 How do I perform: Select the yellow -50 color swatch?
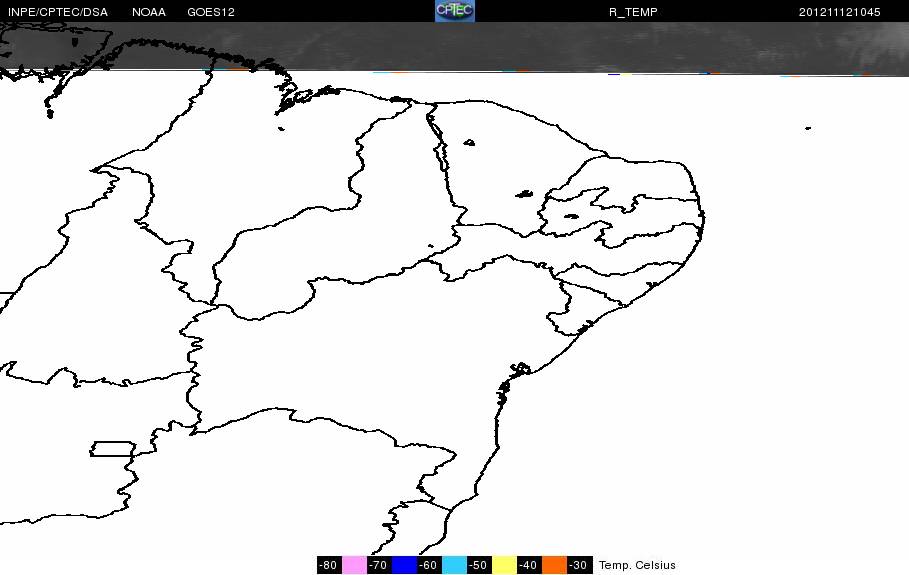tap(504, 565)
